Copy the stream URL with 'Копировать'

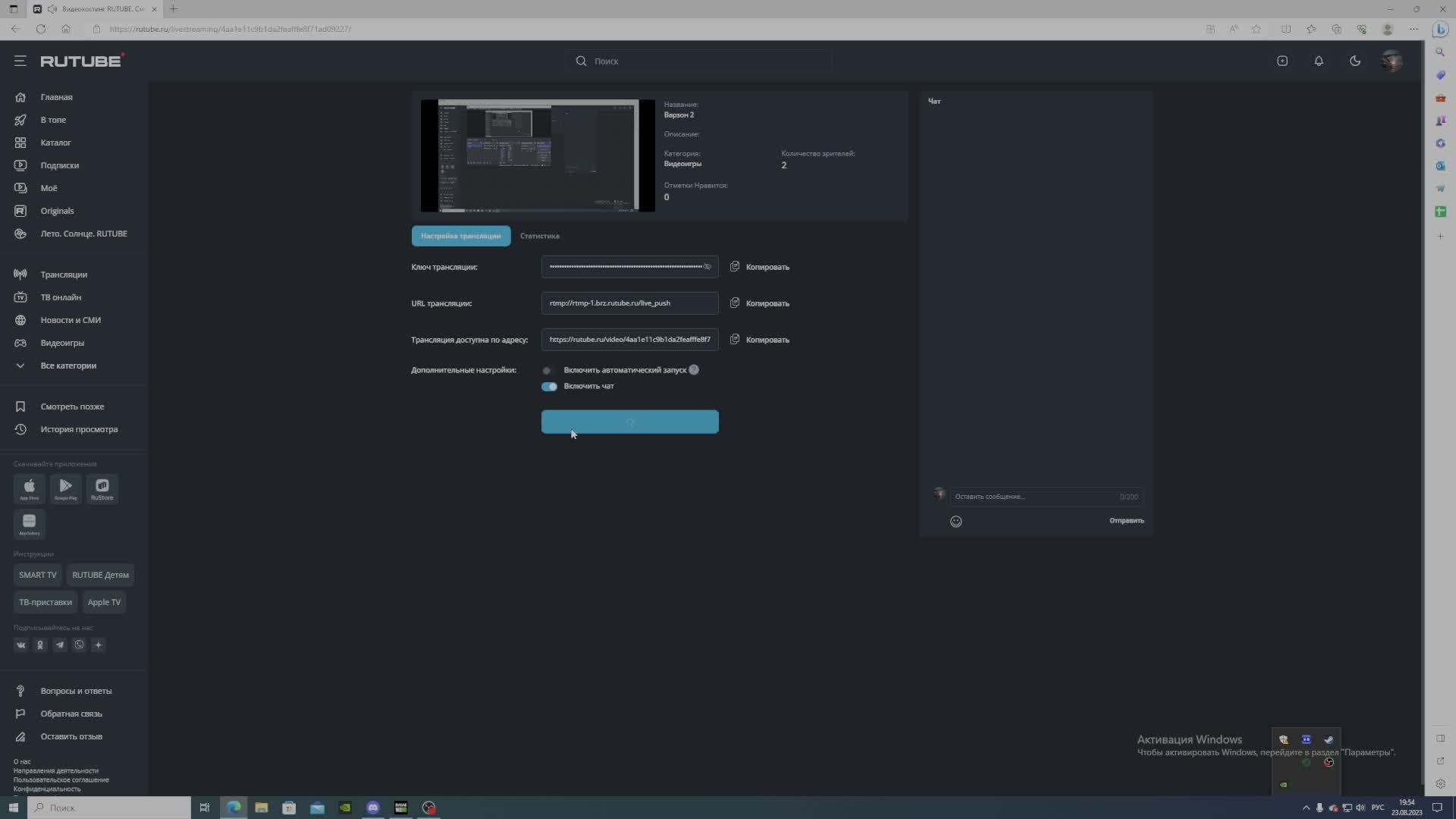click(x=760, y=303)
